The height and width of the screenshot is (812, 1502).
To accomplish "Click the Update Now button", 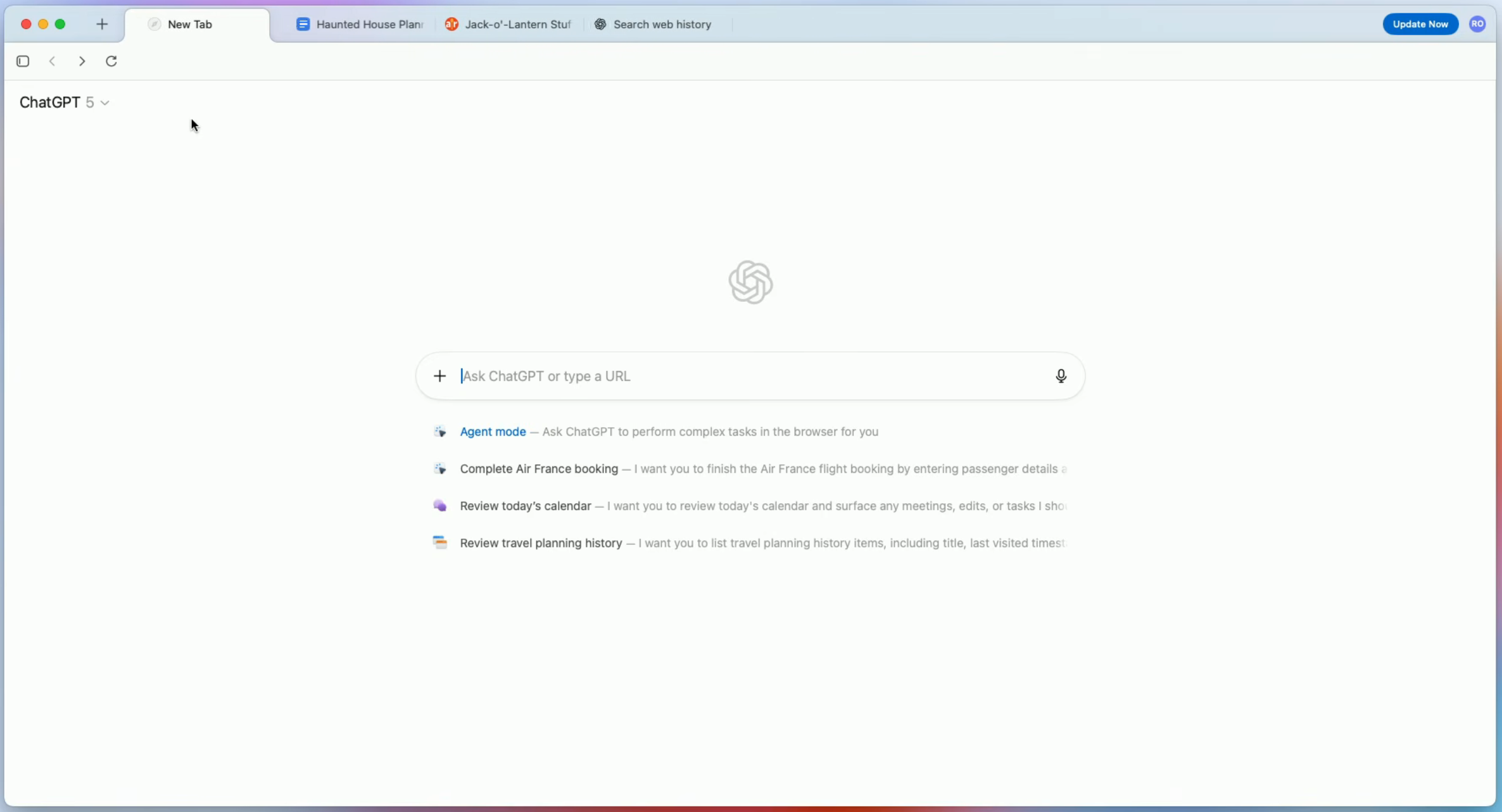I will pyautogui.click(x=1420, y=24).
